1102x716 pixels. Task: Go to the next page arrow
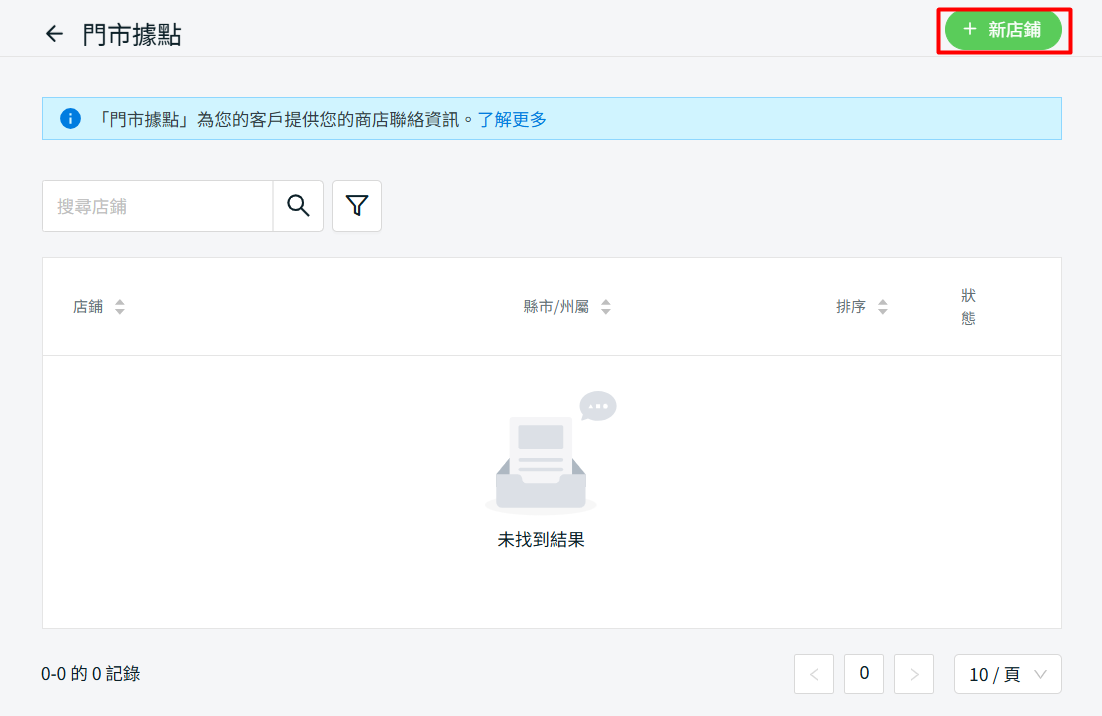914,674
